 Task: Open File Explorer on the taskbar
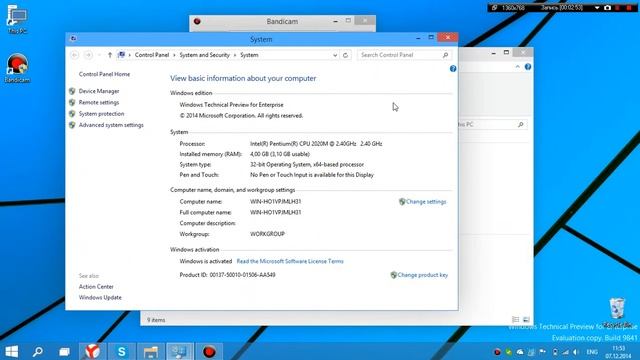click(x=151, y=351)
